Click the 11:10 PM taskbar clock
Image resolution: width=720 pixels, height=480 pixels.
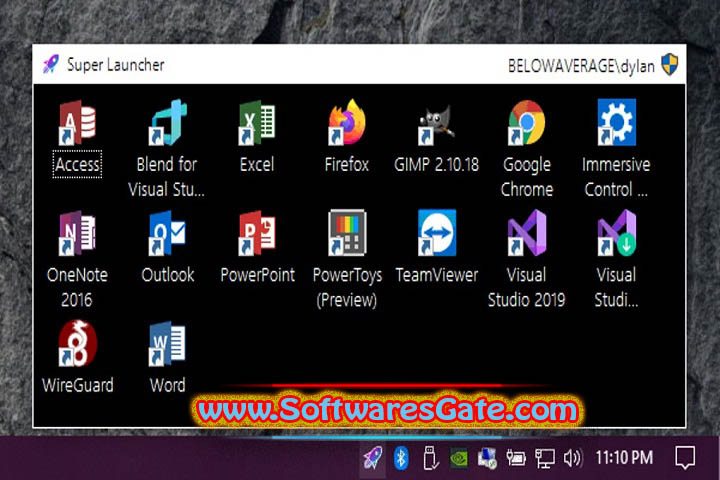coord(624,457)
